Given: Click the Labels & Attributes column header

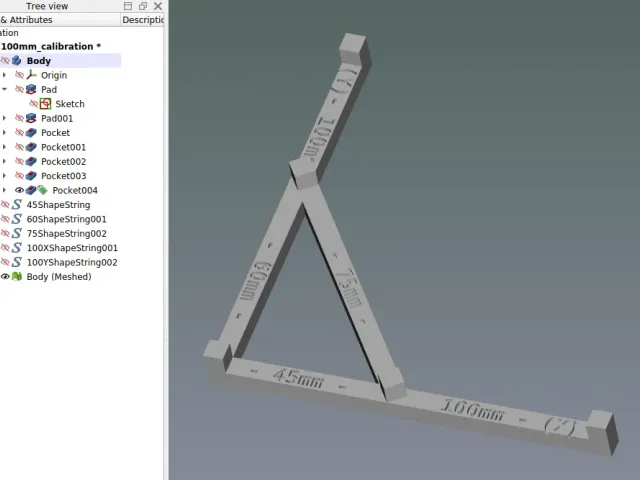Looking at the screenshot, I should pyautogui.click(x=60, y=20).
